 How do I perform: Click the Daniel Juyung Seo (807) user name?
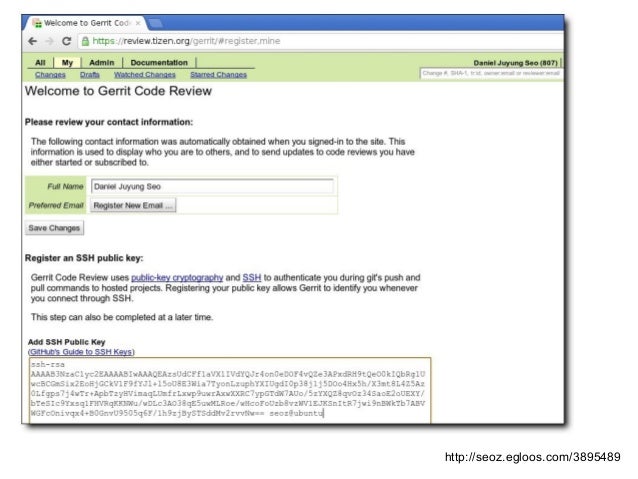point(516,63)
